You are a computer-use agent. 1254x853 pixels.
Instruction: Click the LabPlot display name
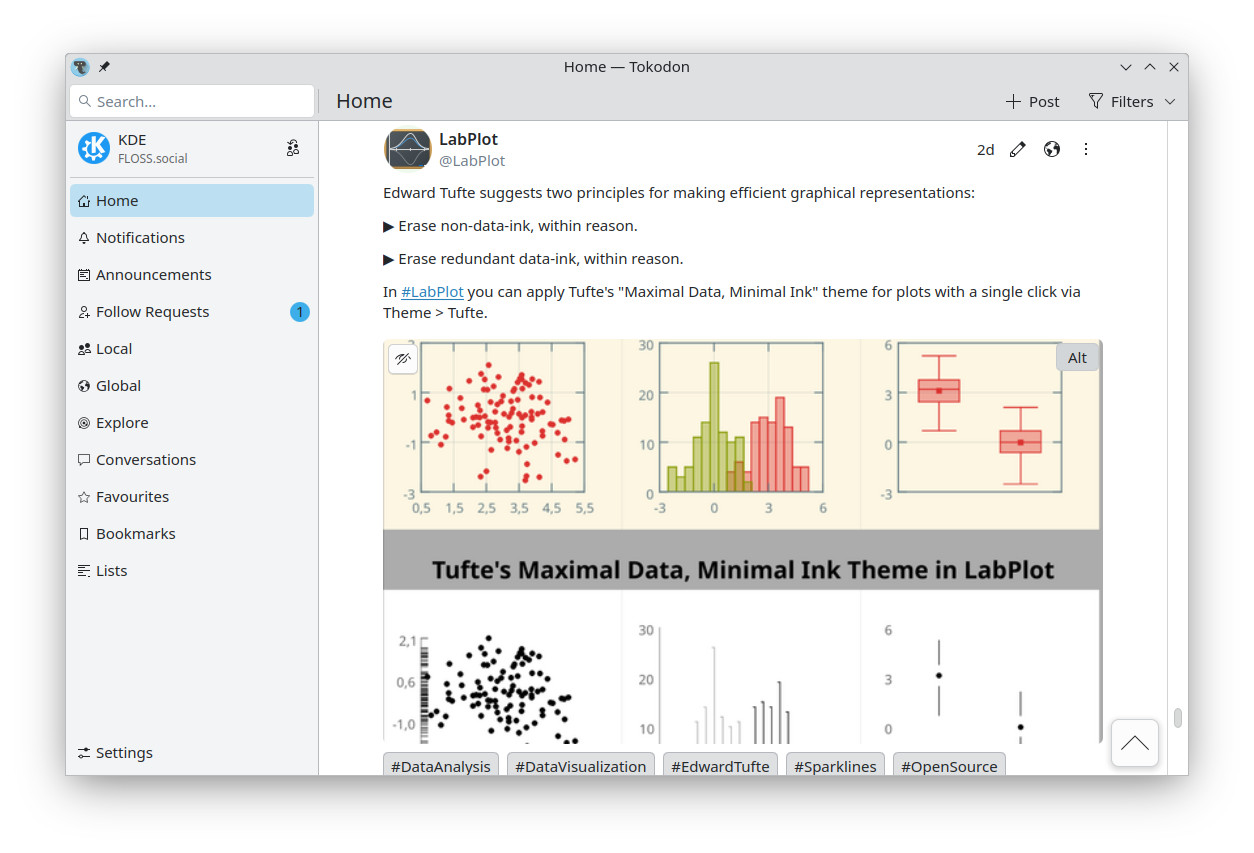[468, 139]
